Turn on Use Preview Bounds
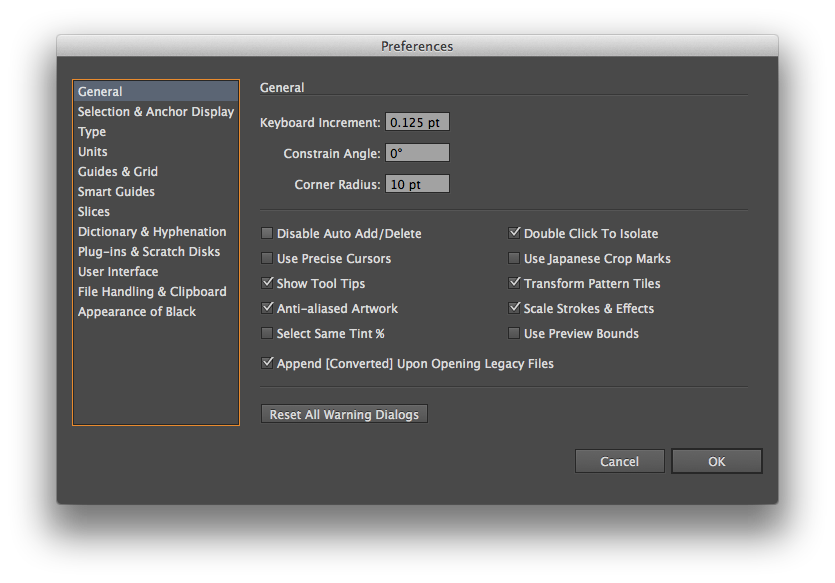The width and height of the screenshot is (835, 583). [514, 333]
